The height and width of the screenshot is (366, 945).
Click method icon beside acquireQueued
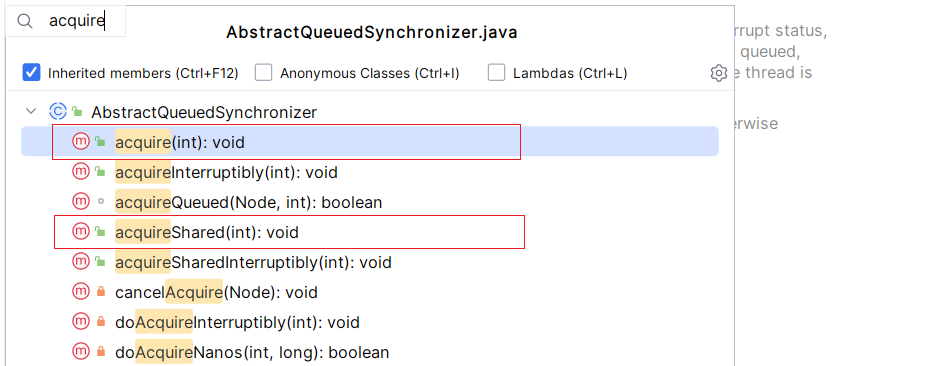click(81, 202)
